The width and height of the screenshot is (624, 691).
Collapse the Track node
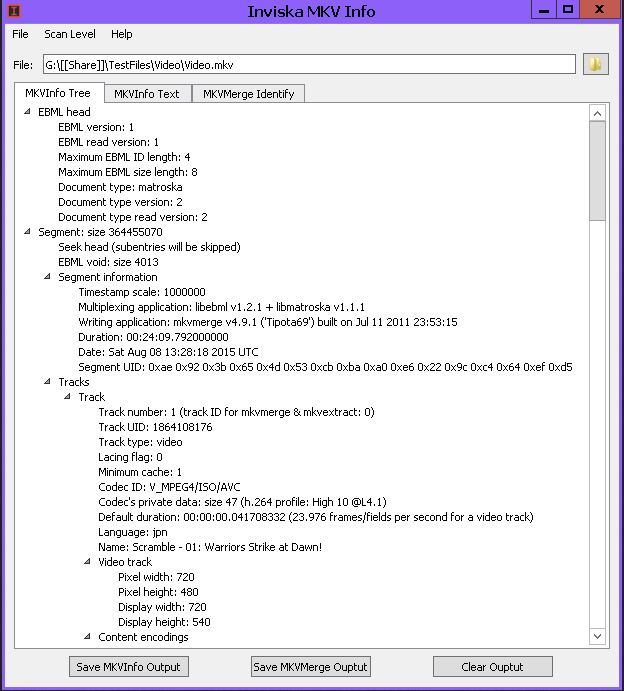(67, 396)
